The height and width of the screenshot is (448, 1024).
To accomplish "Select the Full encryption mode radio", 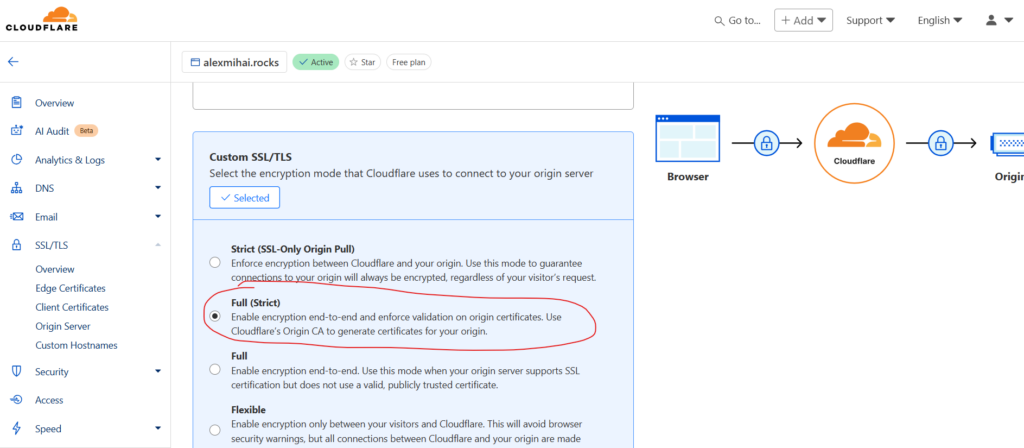I will point(215,370).
